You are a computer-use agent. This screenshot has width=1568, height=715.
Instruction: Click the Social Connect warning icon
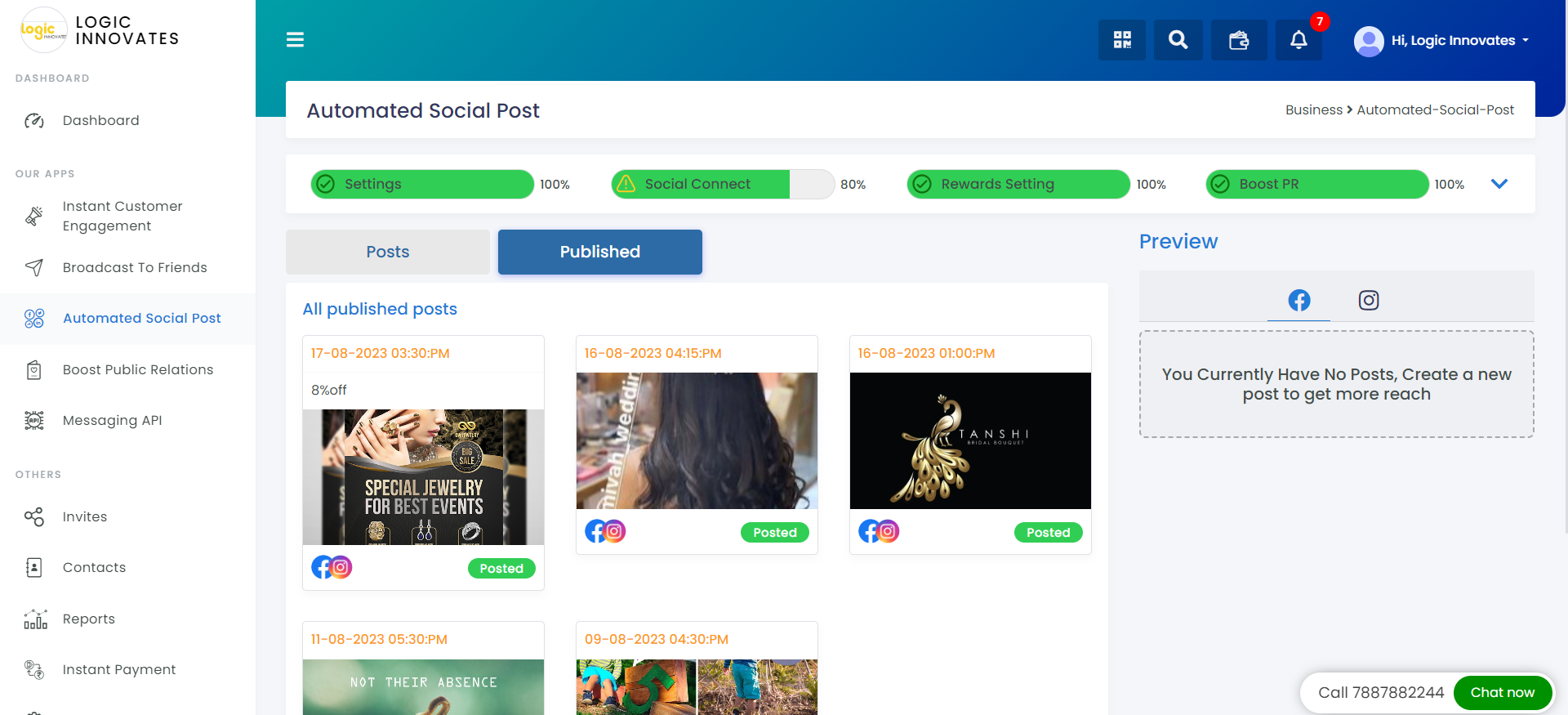point(626,184)
